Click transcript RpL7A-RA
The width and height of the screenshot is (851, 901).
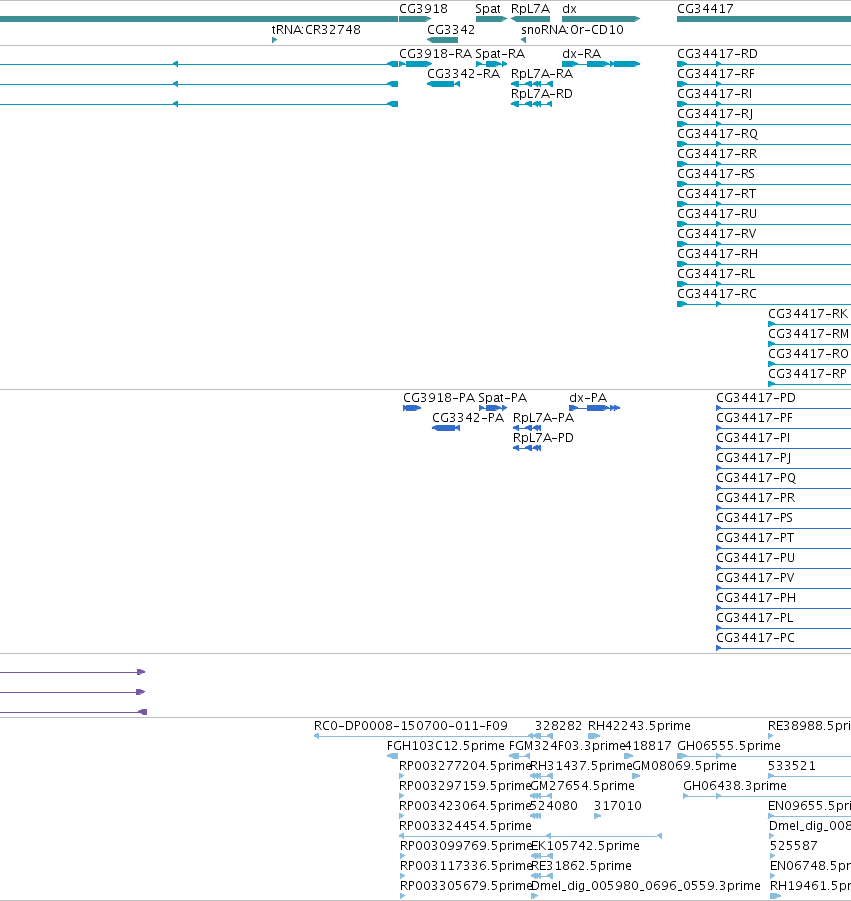[542, 74]
